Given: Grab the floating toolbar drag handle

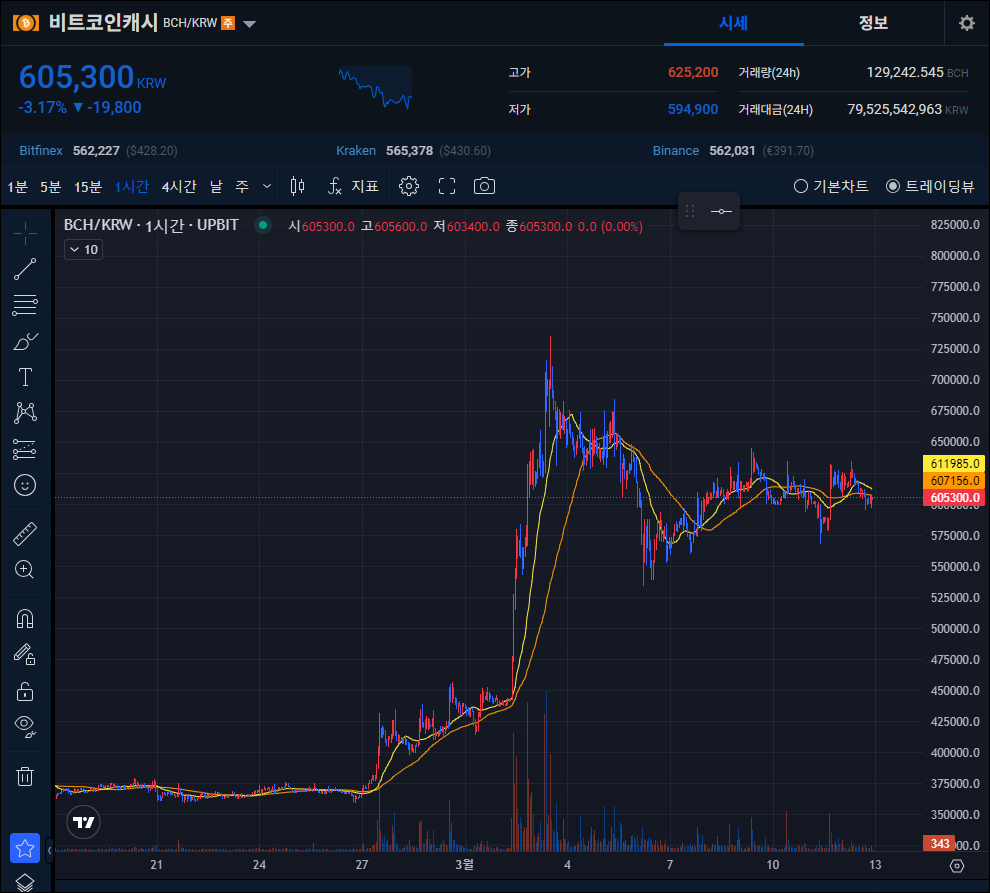Looking at the screenshot, I should [690, 212].
